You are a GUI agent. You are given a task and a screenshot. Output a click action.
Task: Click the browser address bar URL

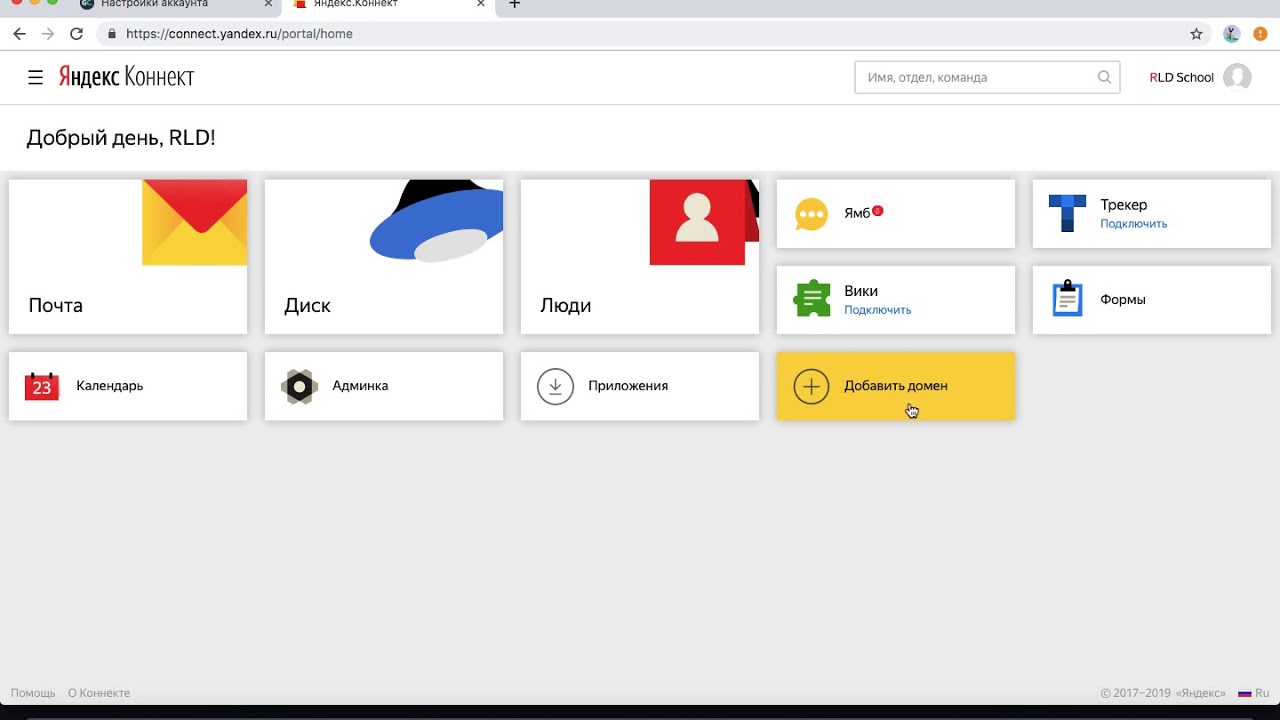pos(239,34)
